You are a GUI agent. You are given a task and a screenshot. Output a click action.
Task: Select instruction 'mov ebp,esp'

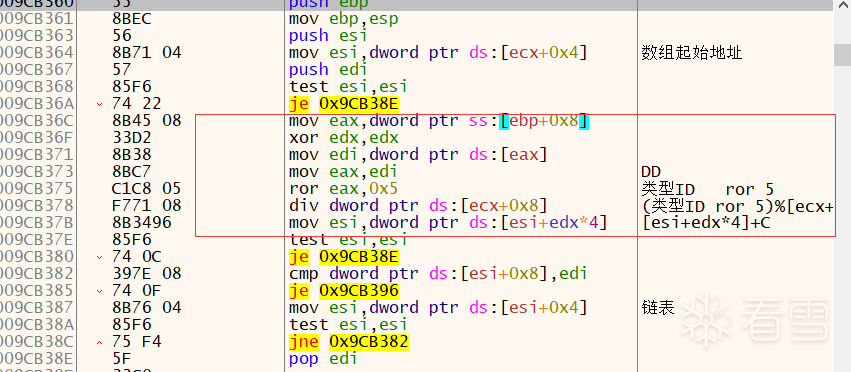click(343, 20)
